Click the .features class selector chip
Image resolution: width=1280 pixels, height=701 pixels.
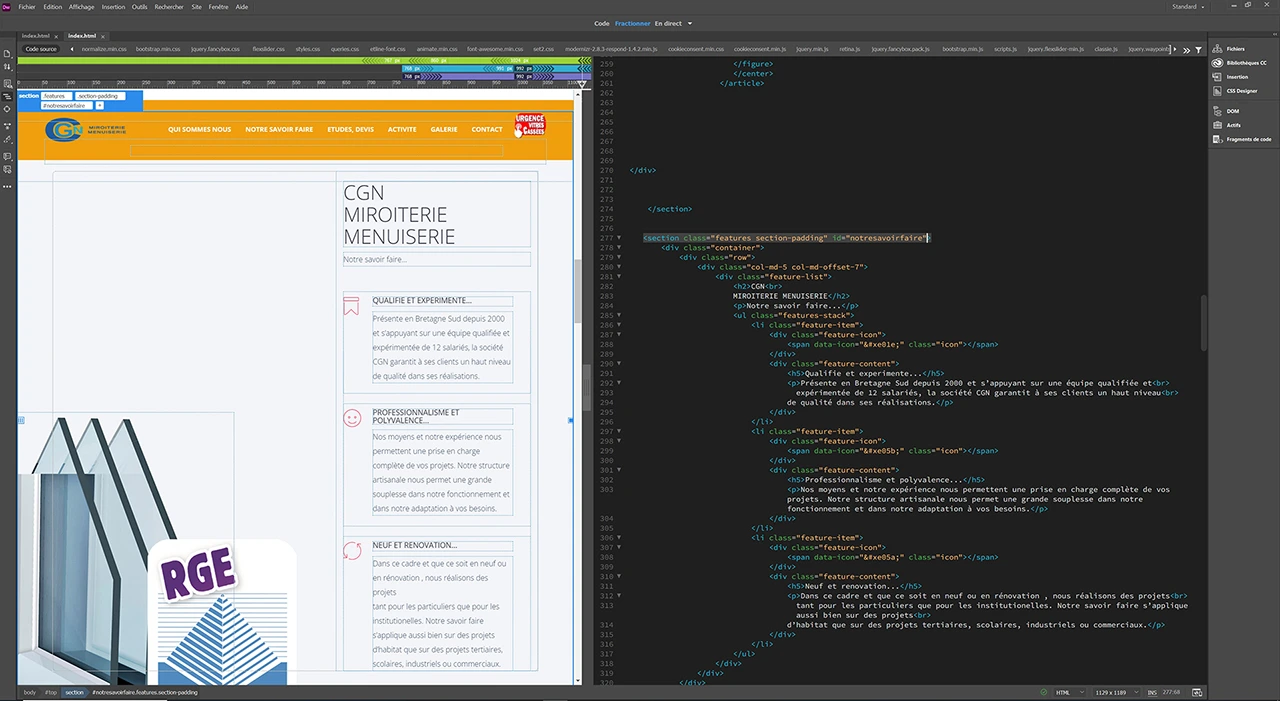(x=56, y=96)
